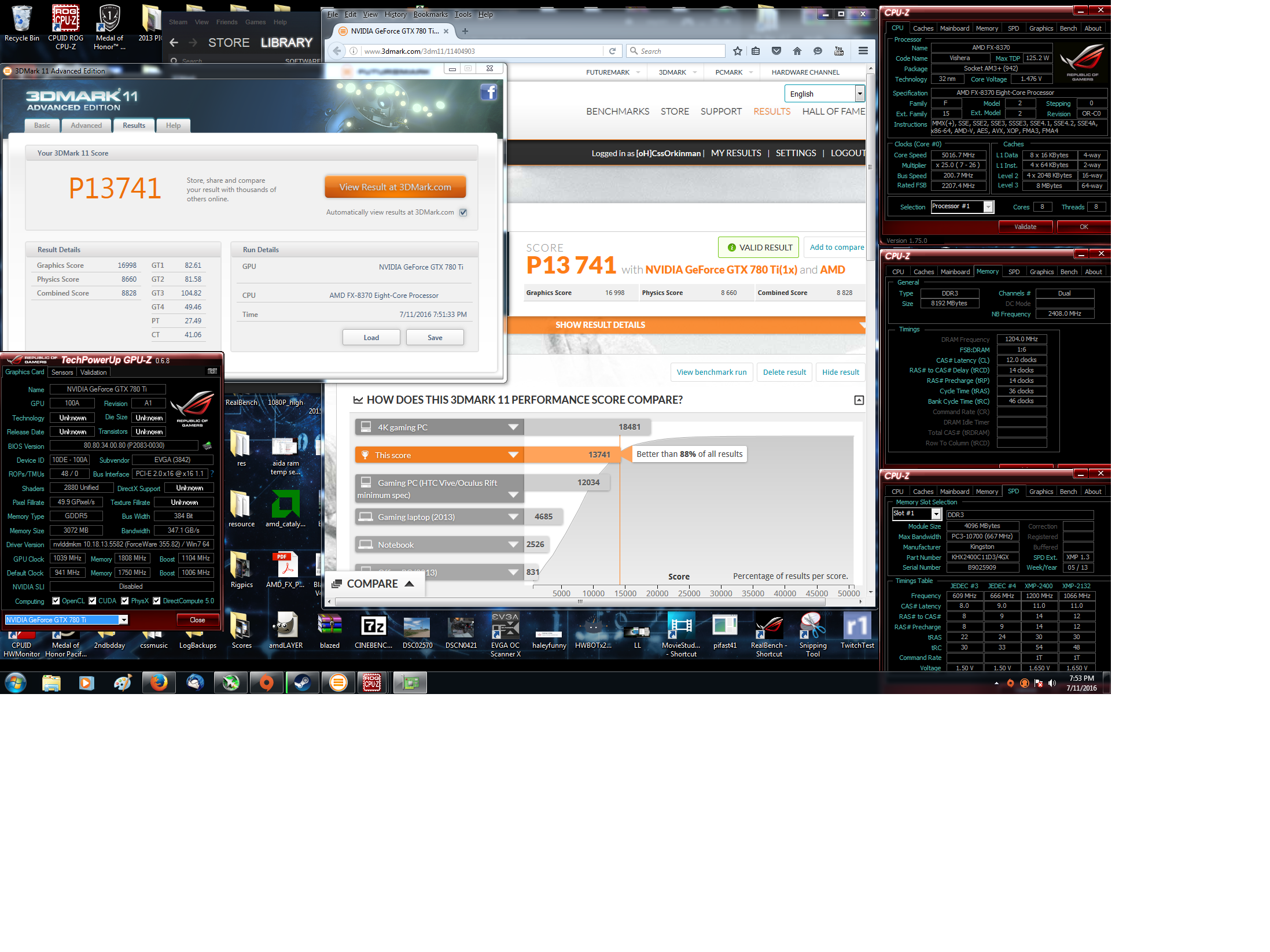This screenshot has width=1270, height=952.
Task: Toggle automatically view results at 3DMark.com
Action: (463, 212)
